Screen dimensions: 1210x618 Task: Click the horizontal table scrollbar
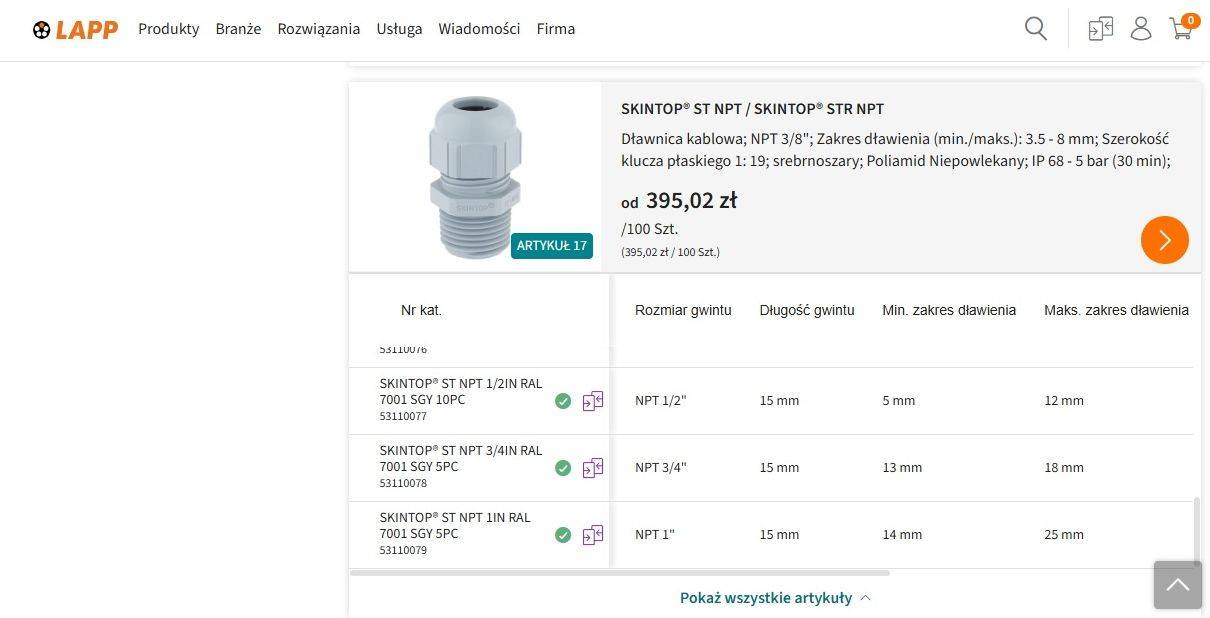coord(620,573)
